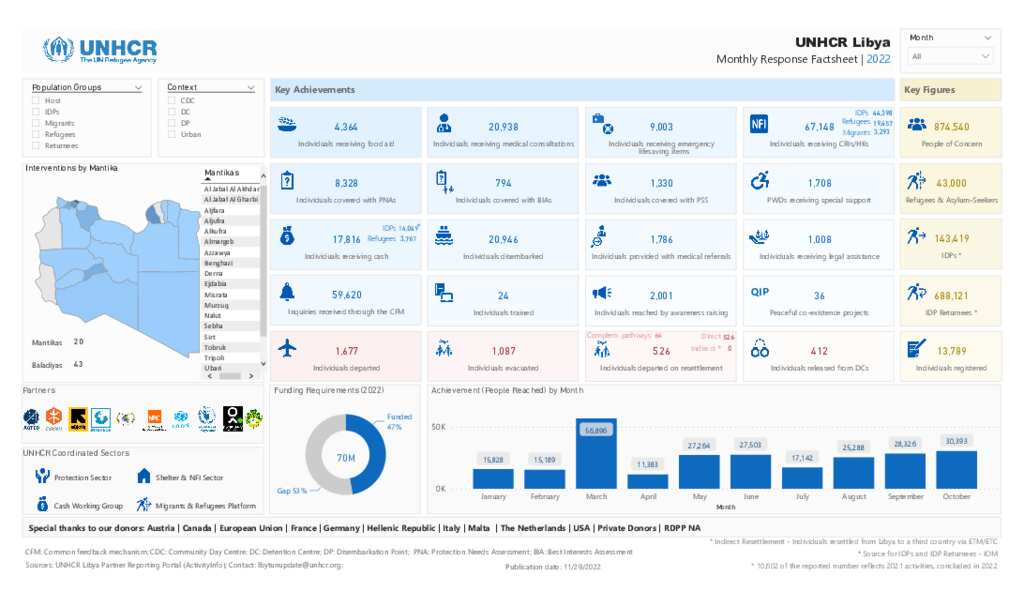Enable the DC context checkbox
This screenshot has width=1024, height=591.
click(x=172, y=112)
